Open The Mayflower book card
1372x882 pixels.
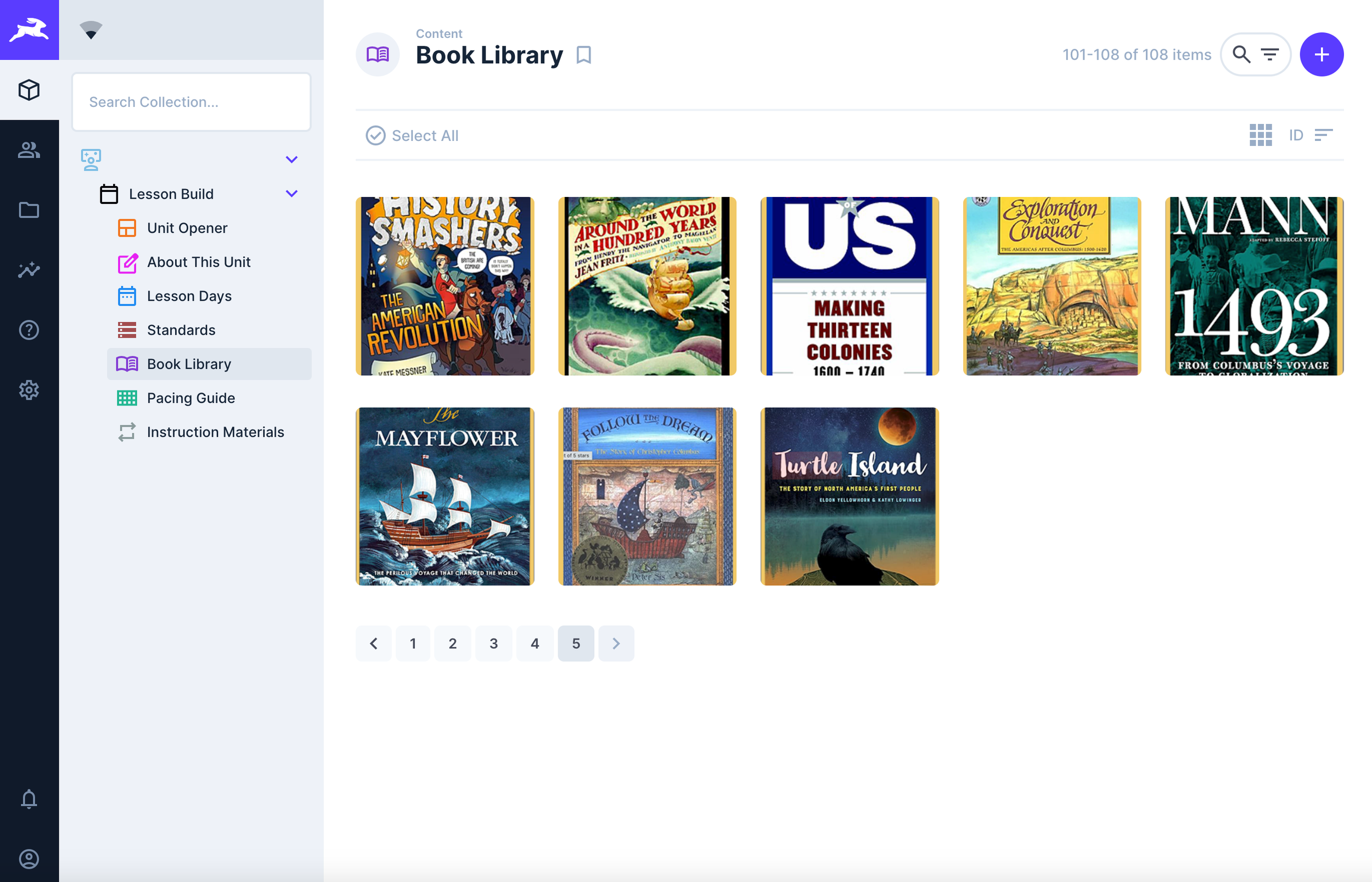tap(445, 496)
